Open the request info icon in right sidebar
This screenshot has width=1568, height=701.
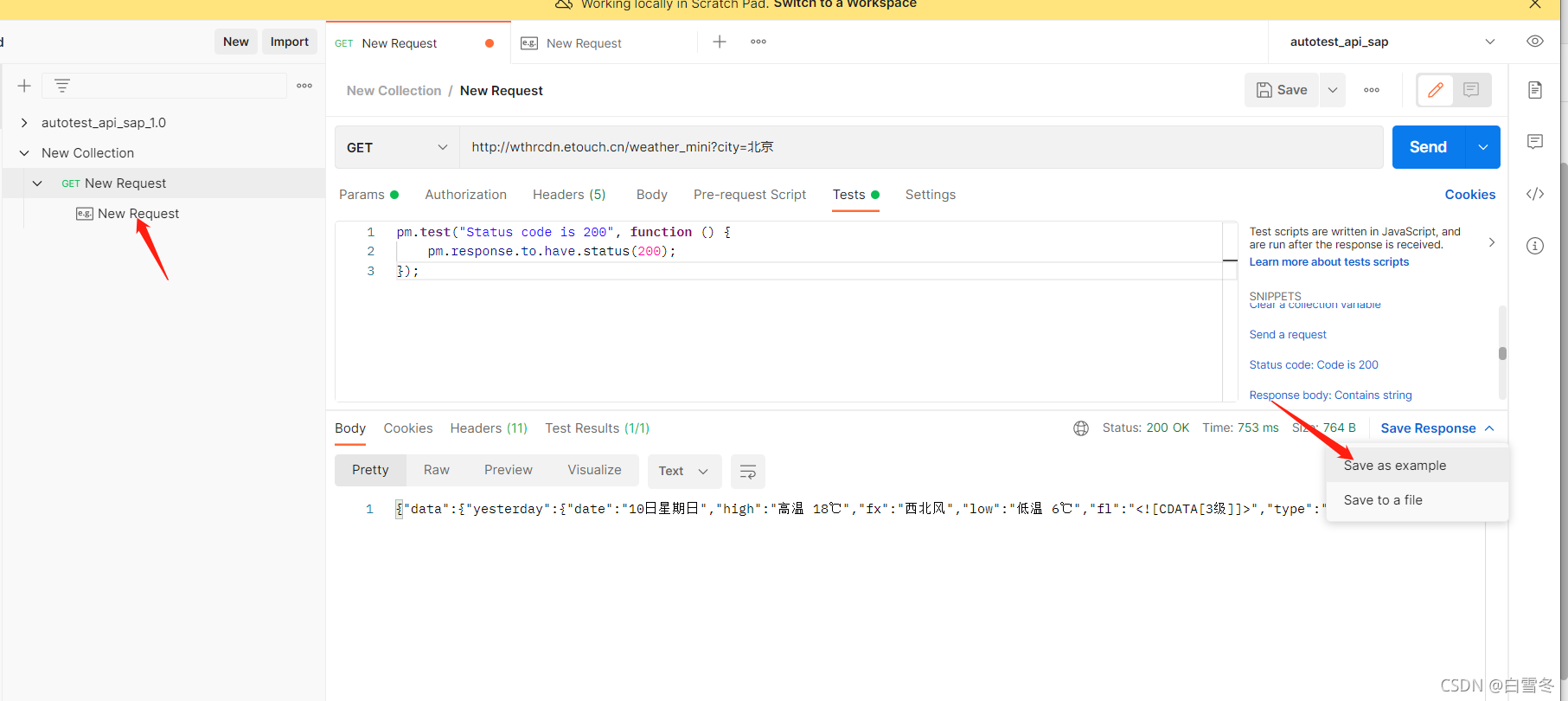point(1535,246)
